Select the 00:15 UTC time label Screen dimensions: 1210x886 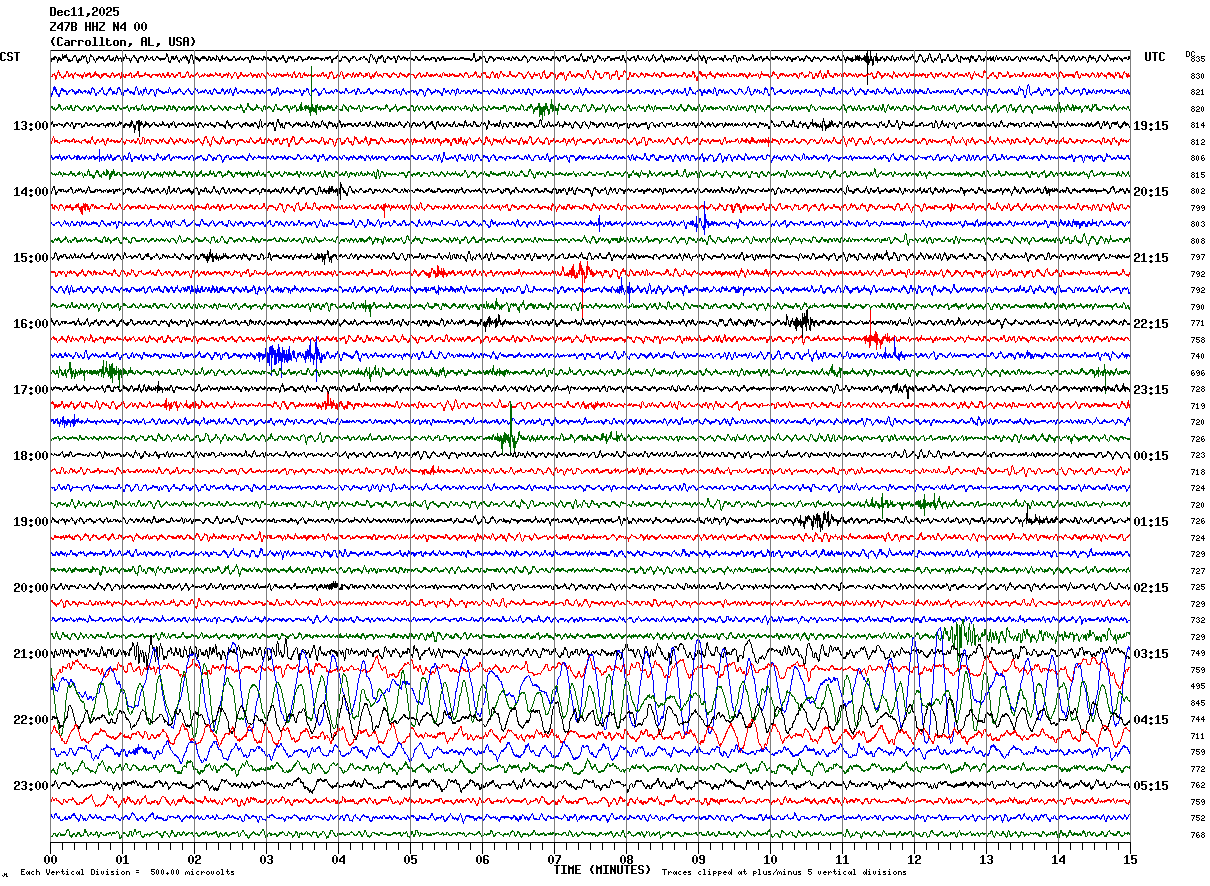point(1151,456)
